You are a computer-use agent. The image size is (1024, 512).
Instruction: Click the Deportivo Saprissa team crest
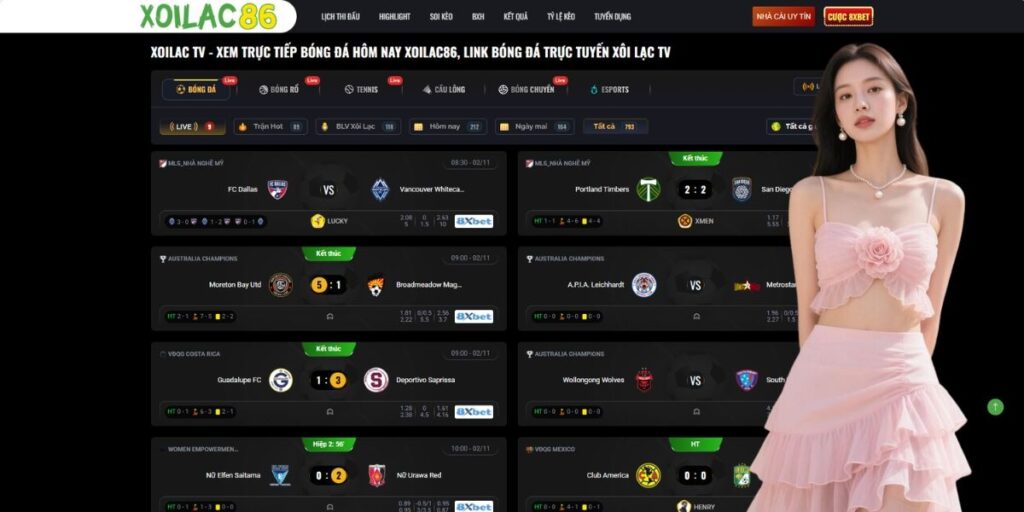376,380
